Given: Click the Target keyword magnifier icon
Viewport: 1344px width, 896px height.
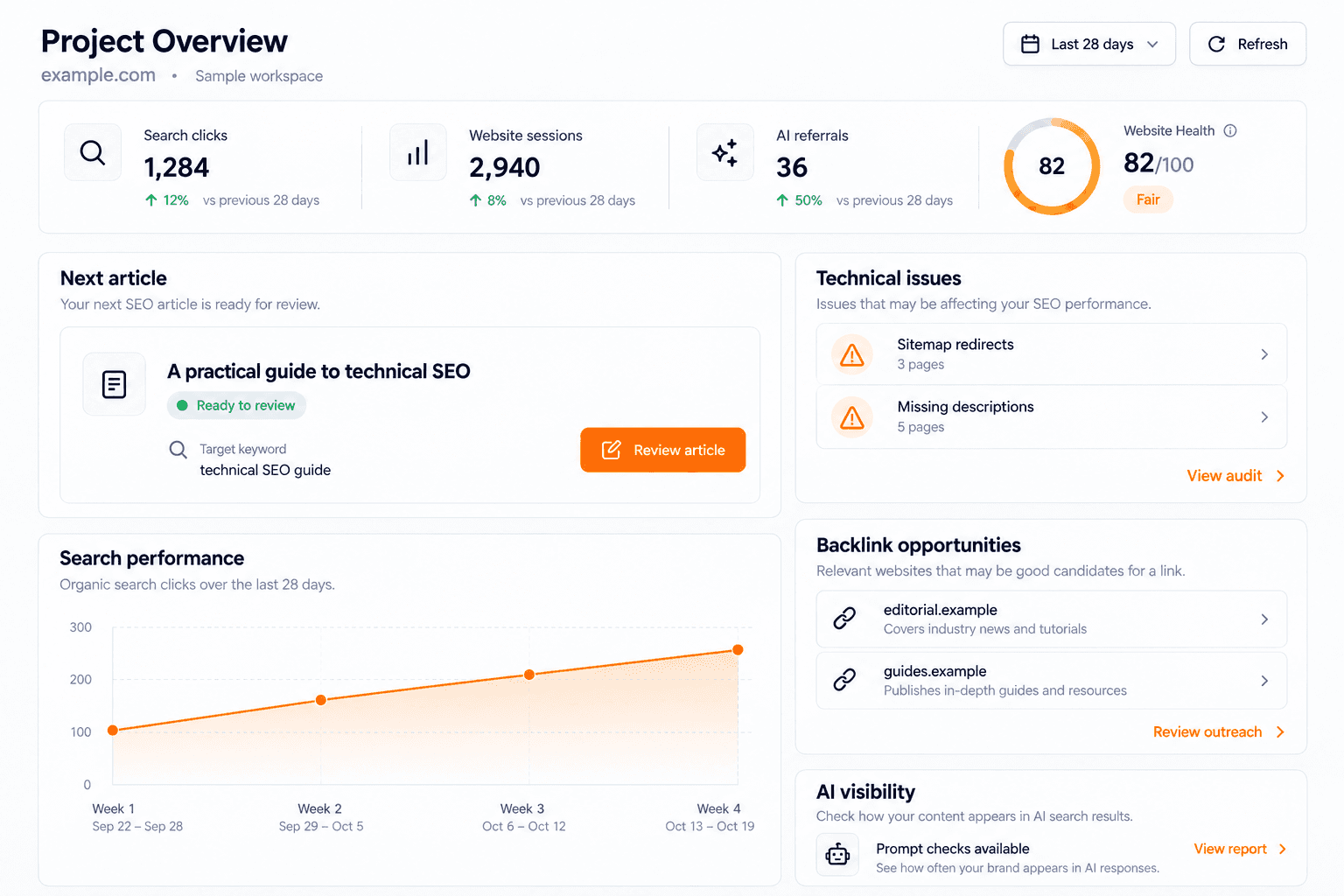Looking at the screenshot, I should [178, 450].
